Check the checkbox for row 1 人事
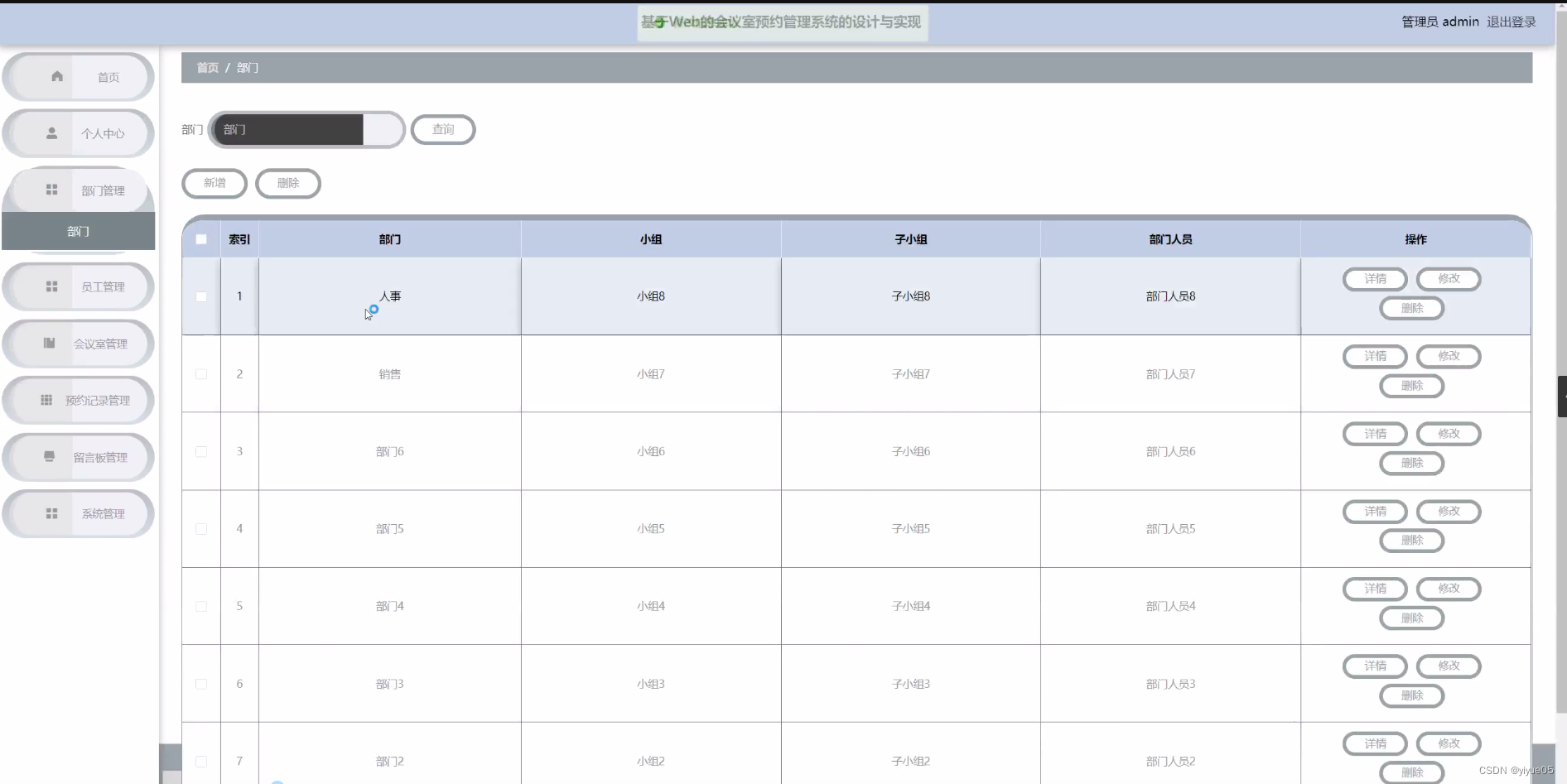 pyautogui.click(x=201, y=296)
